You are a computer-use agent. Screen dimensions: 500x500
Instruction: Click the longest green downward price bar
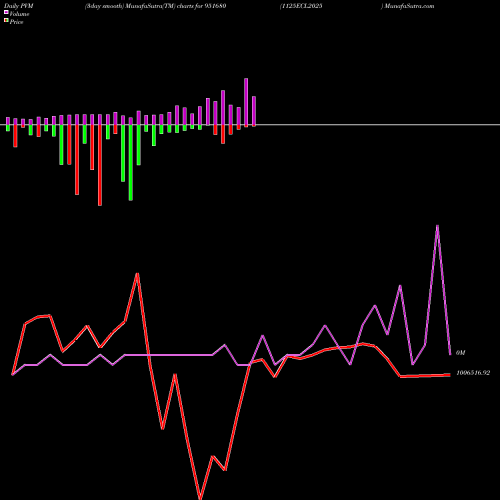pos(131,163)
